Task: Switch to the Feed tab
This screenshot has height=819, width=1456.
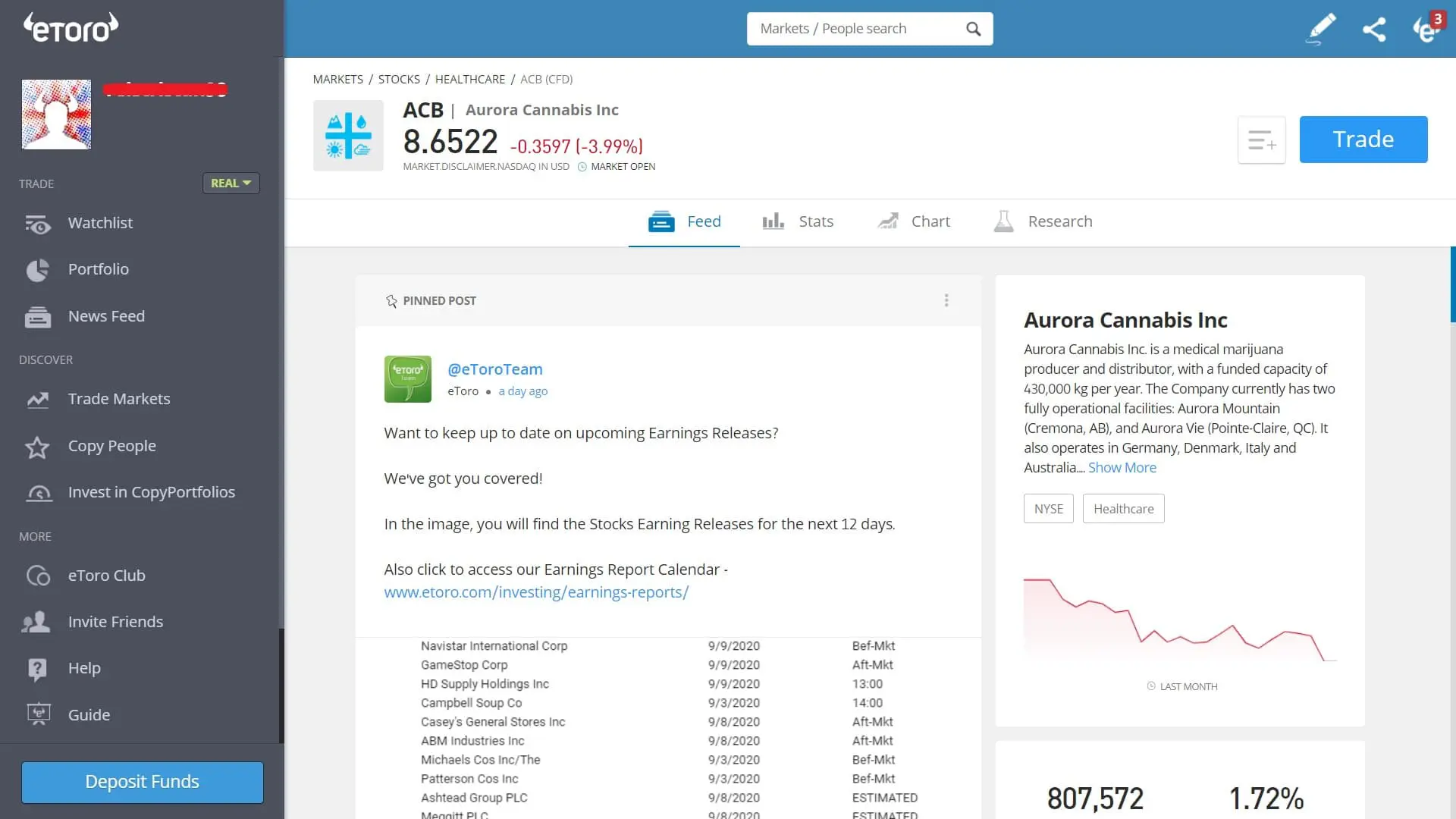Action: pos(684,221)
